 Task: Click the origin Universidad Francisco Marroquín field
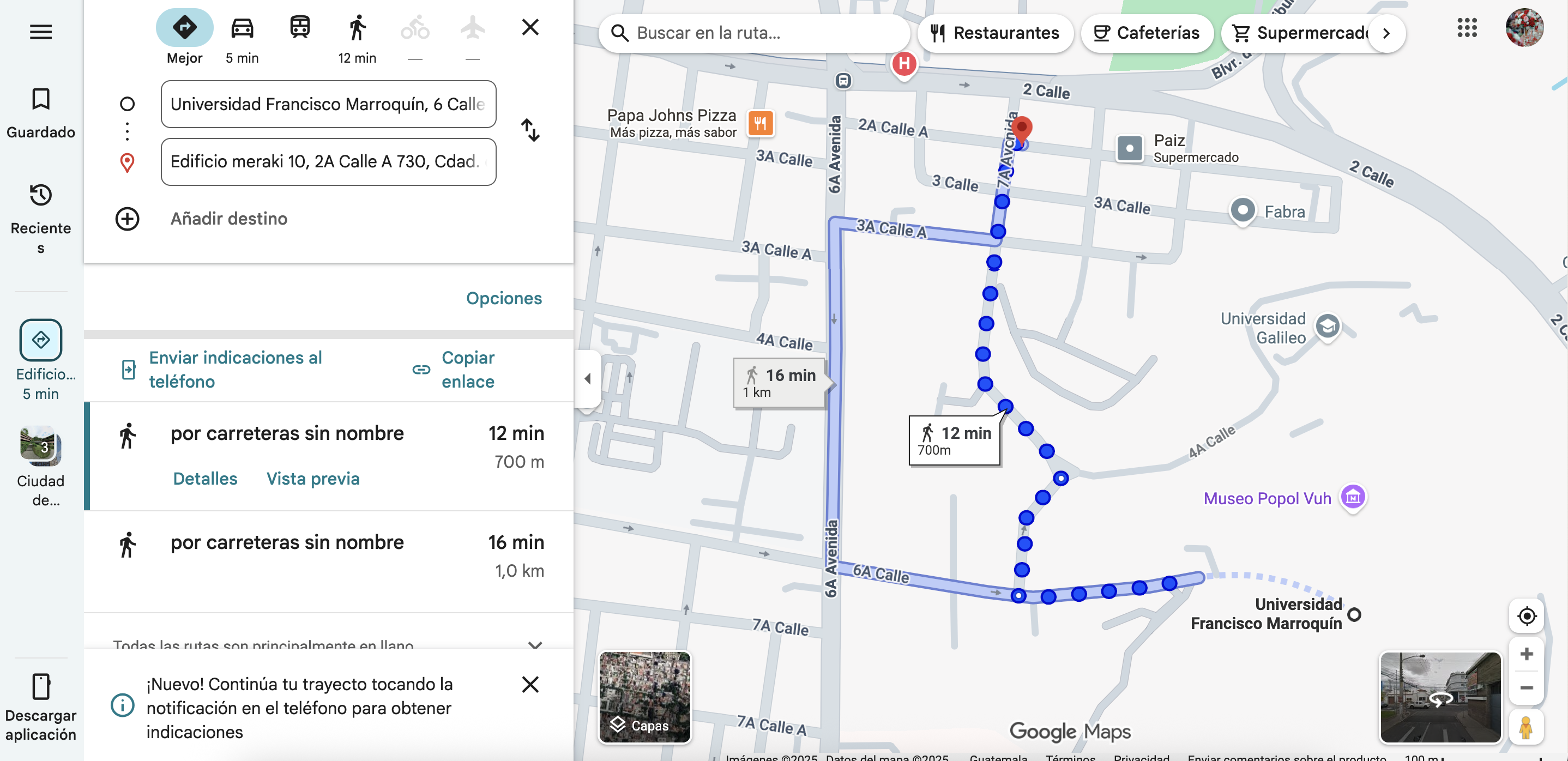pos(328,104)
